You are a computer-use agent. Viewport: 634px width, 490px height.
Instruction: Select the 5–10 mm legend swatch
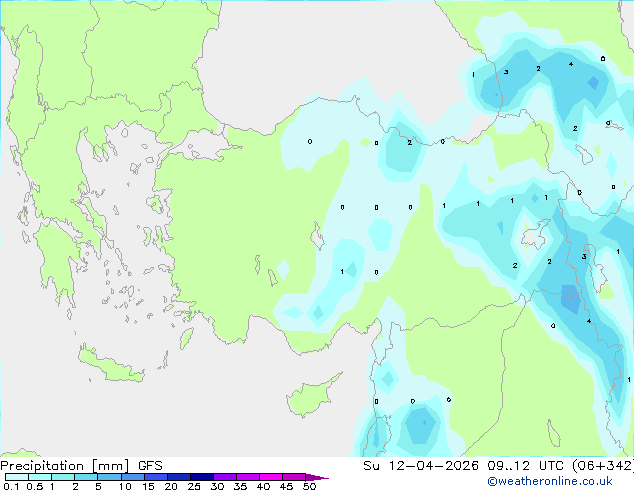109,477
